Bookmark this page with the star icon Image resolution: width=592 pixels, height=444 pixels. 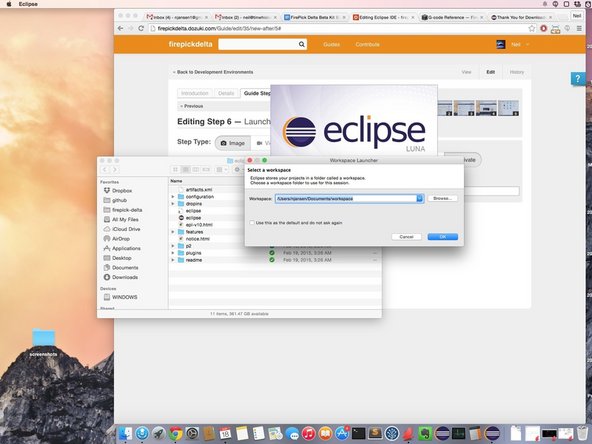pyautogui.click(x=532, y=28)
